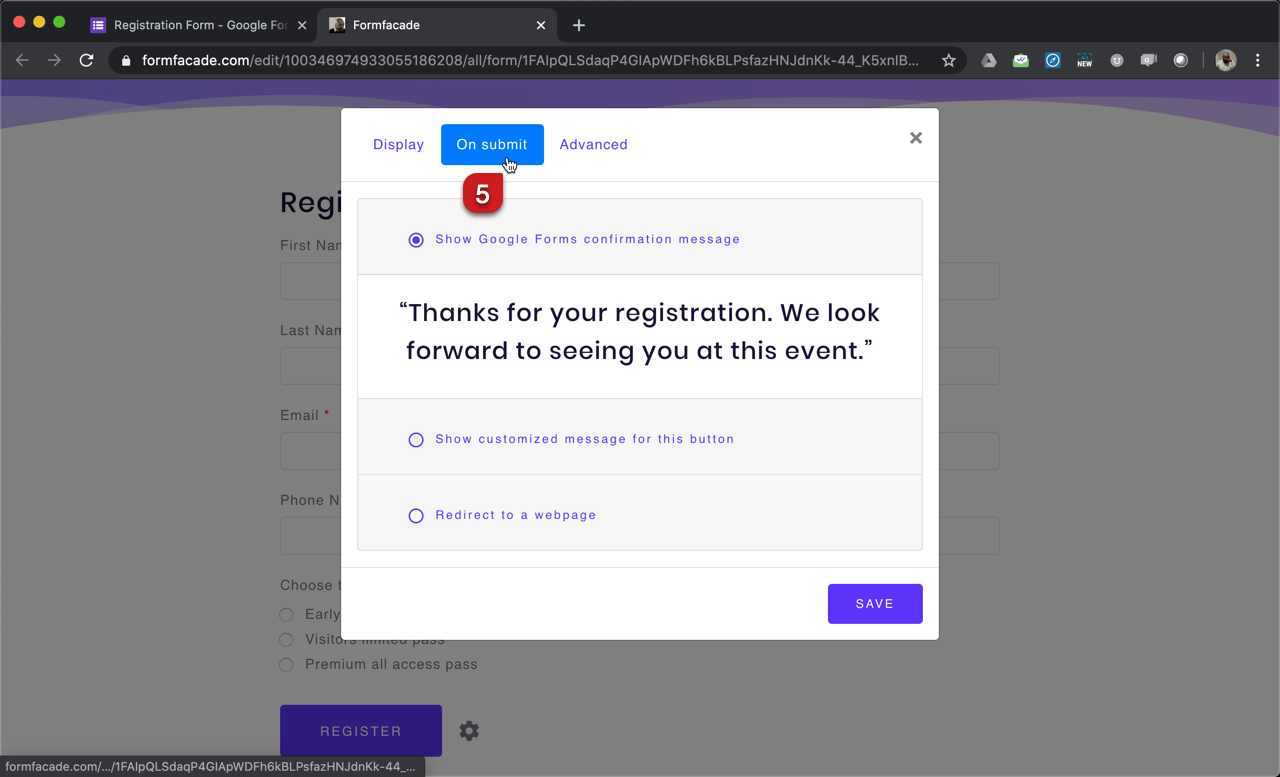This screenshot has width=1280, height=777.
Task: Select Redirect to a webpage option
Action: (416, 516)
